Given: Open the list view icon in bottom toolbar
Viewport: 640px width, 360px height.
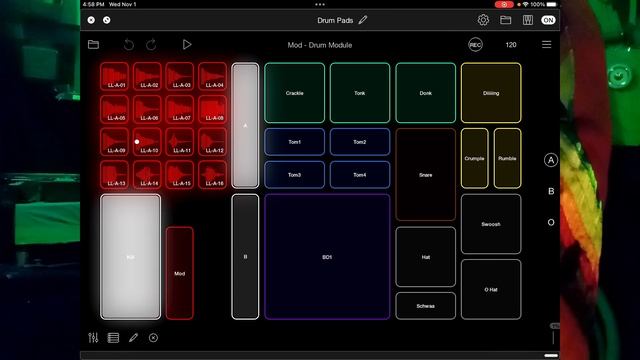Looking at the screenshot, I should click(x=113, y=338).
